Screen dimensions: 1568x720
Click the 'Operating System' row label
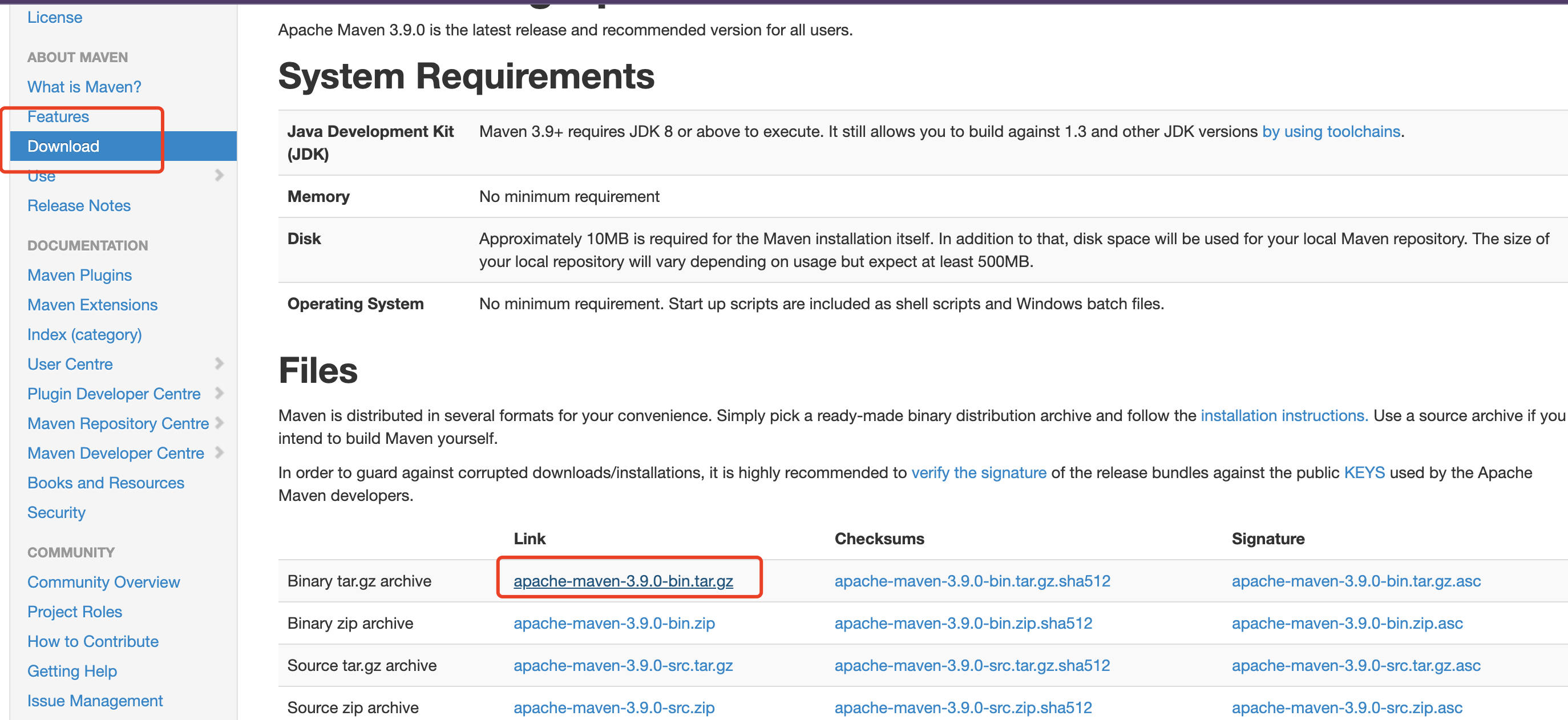point(355,304)
